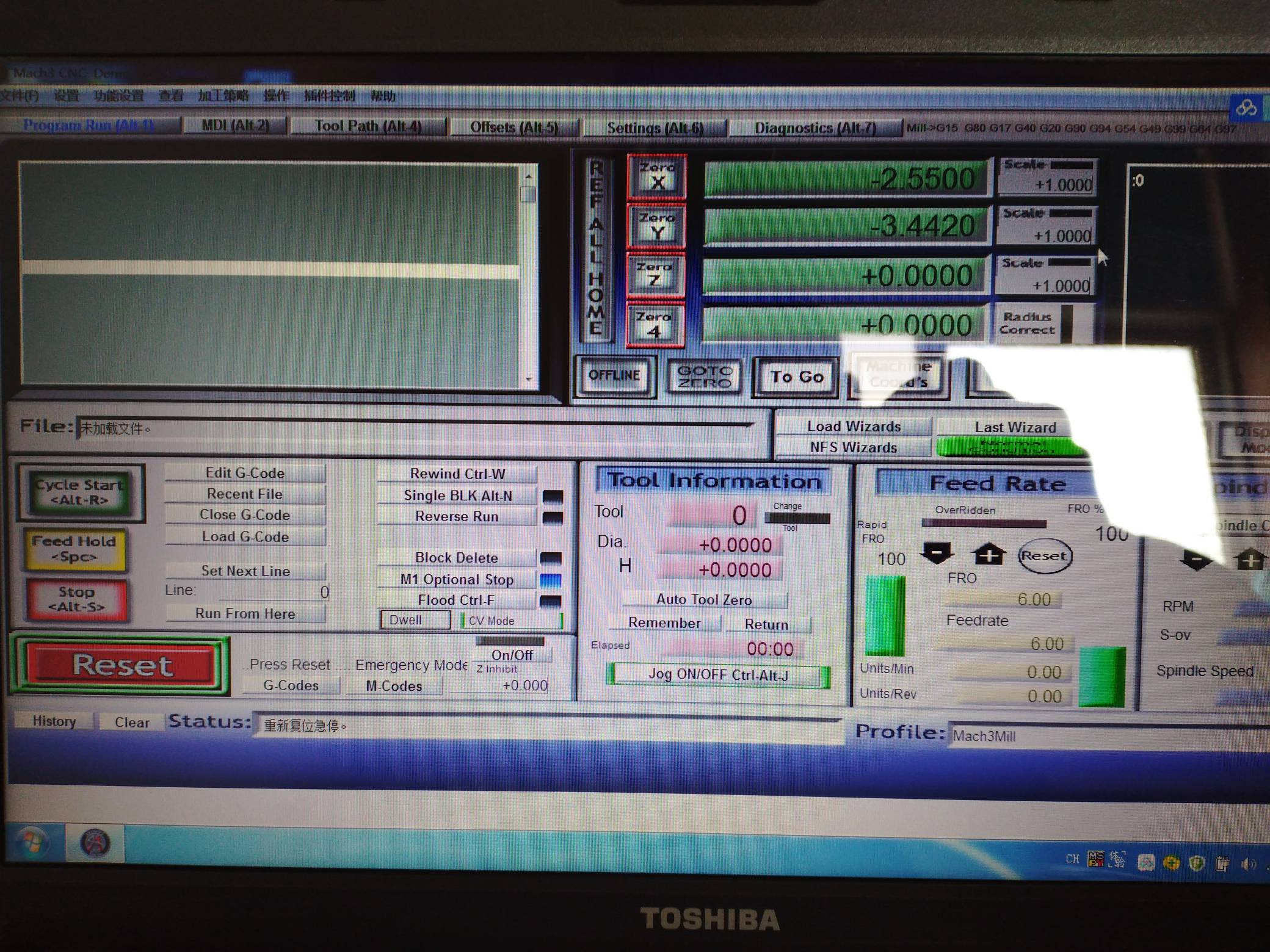The width and height of the screenshot is (1270, 952).
Task: Click the Dwell indicator button
Action: coord(415,620)
